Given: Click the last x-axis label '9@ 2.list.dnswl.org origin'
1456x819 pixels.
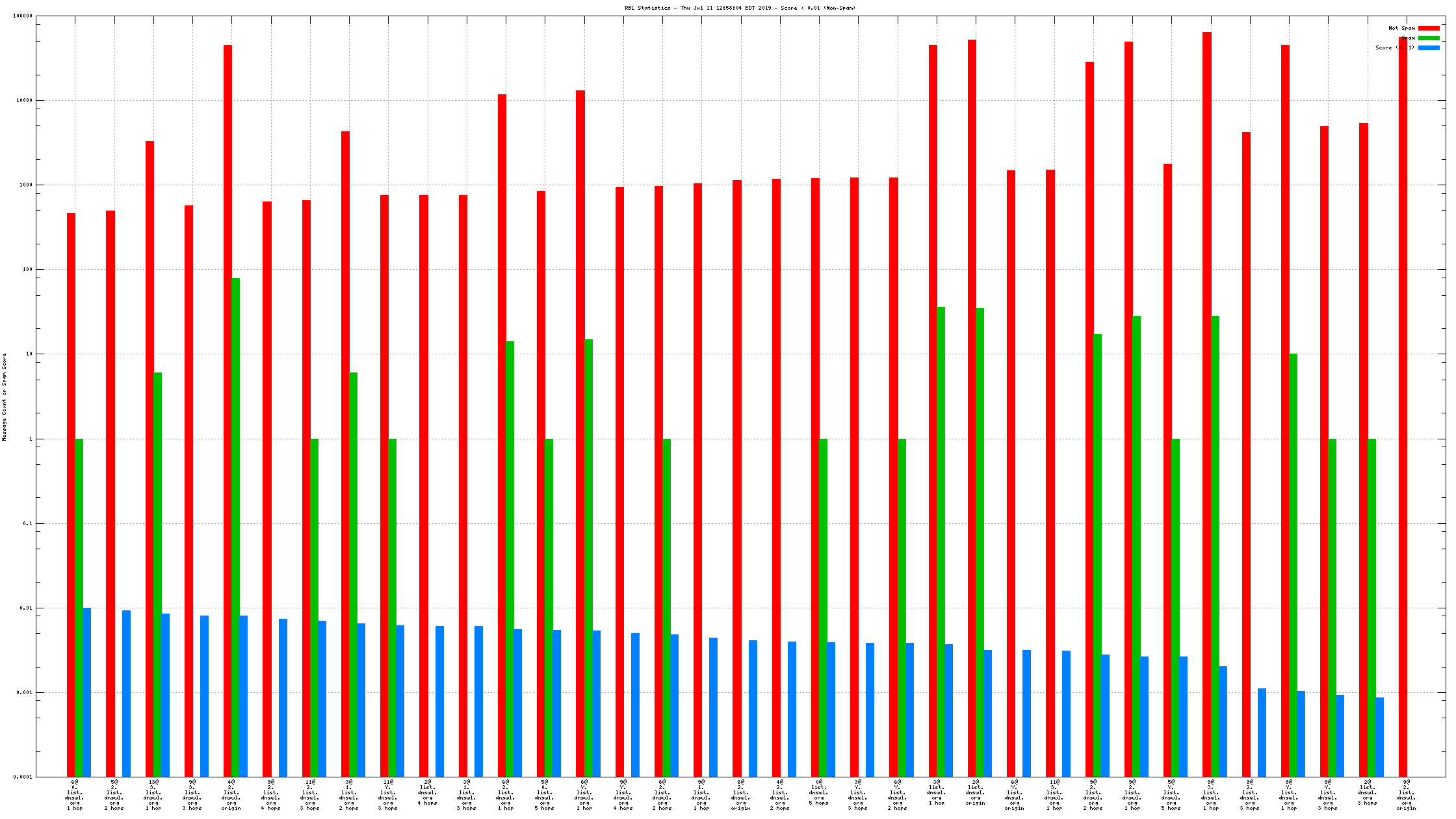Looking at the screenshot, I should pos(1406,795).
